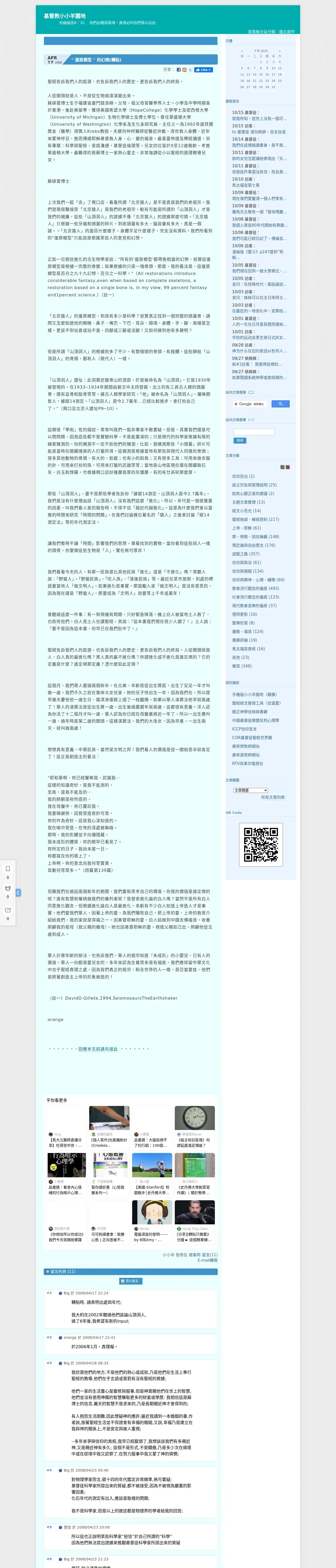Open the ICCP信仰宣言 link

[244, 729]
